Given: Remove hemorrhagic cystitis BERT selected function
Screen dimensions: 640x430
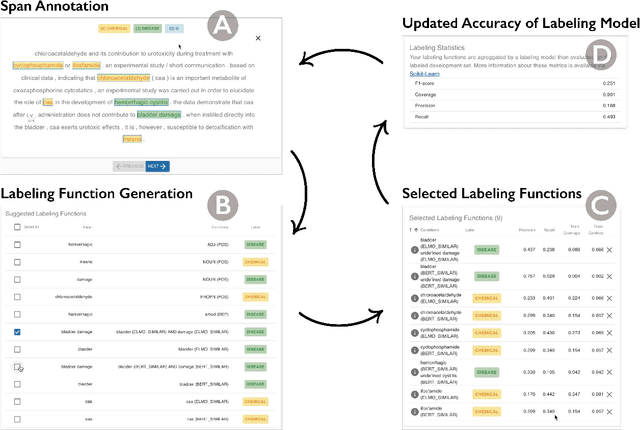Looking at the screenshot, I should coord(609,372).
